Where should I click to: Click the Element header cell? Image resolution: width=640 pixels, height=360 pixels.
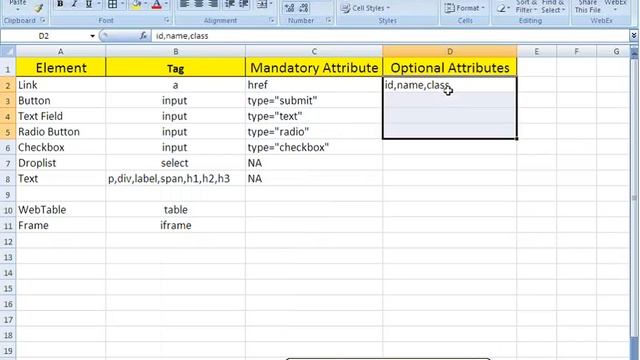[x=60, y=67]
